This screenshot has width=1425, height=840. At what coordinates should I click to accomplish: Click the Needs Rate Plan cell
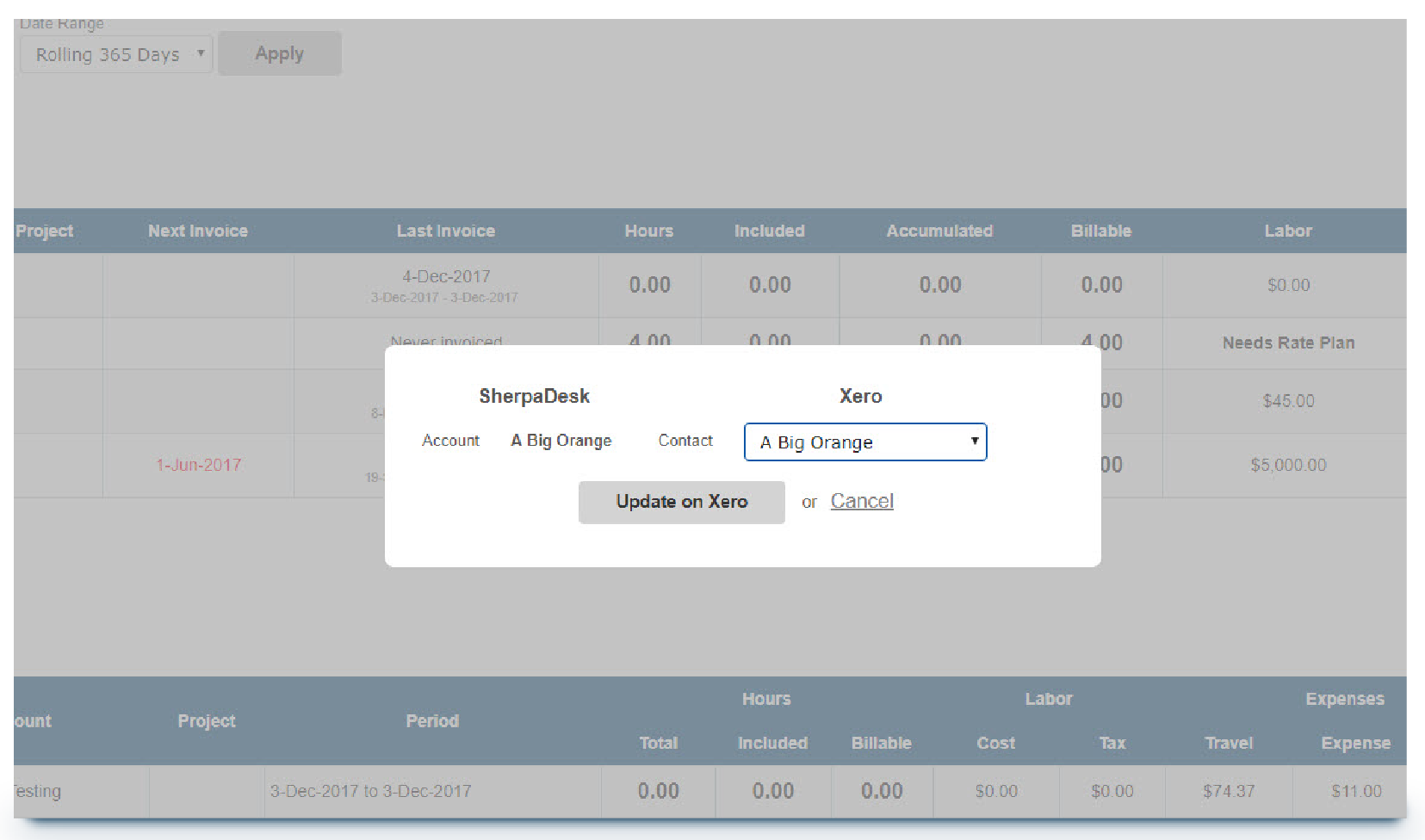coord(1289,343)
